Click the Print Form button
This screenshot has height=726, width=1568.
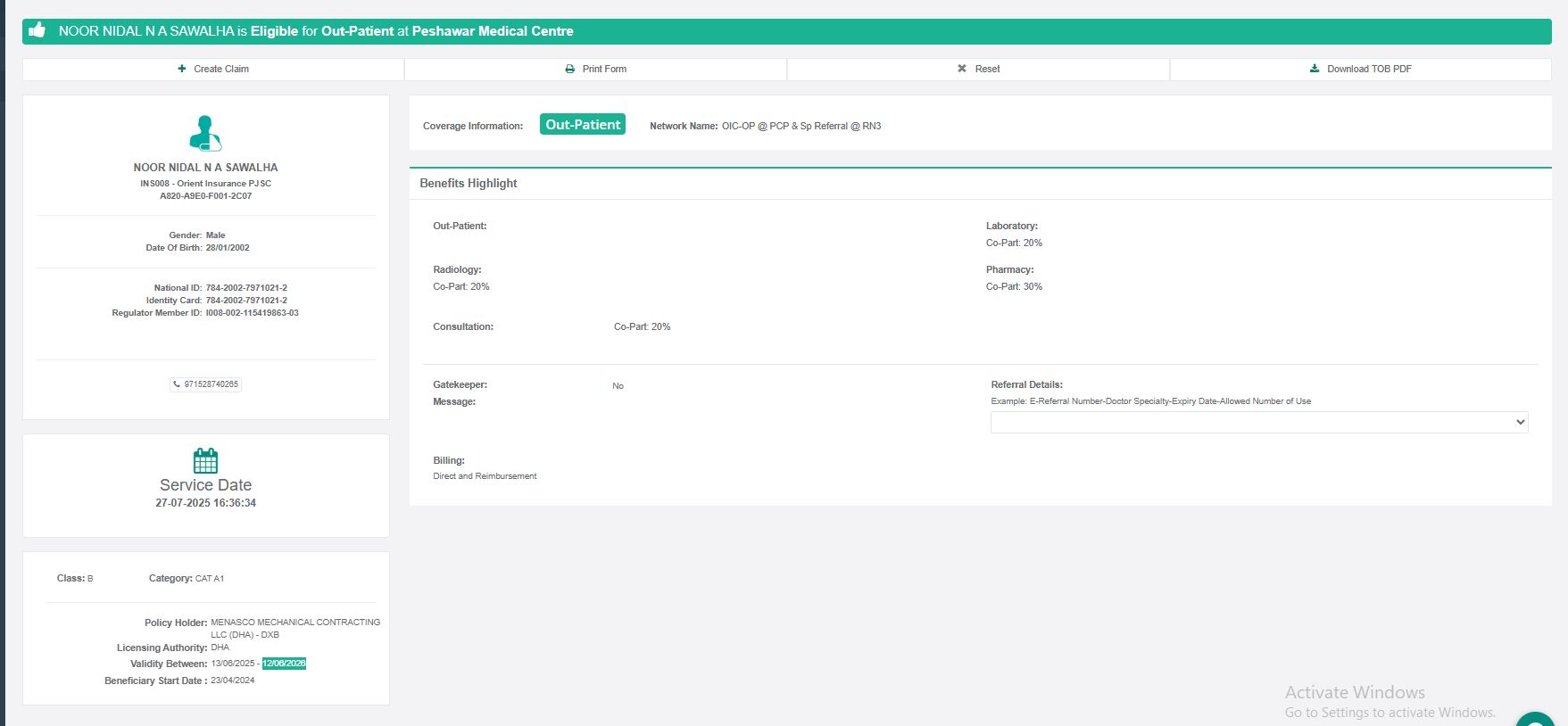[x=595, y=69]
